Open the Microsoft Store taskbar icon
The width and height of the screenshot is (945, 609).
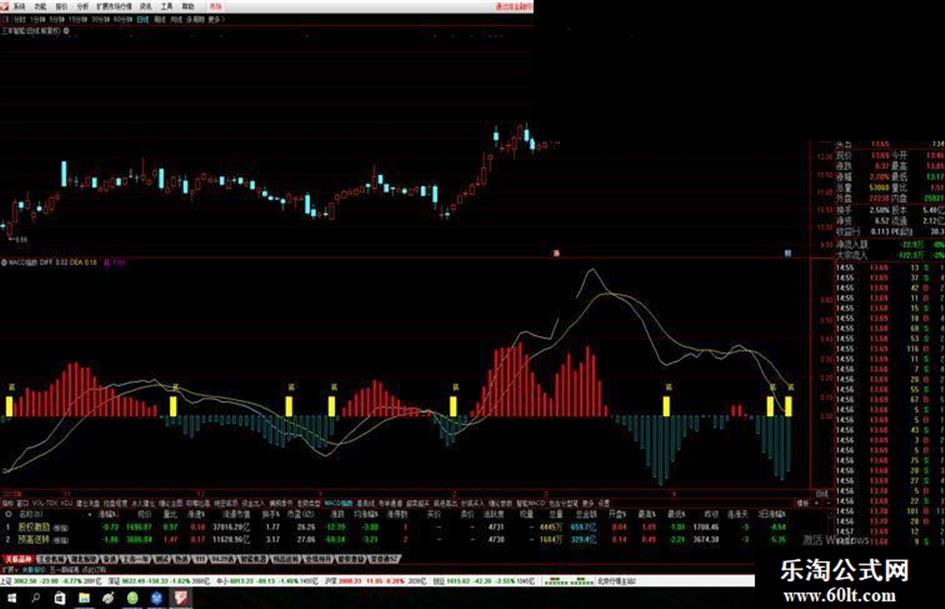tap(60, 598)
